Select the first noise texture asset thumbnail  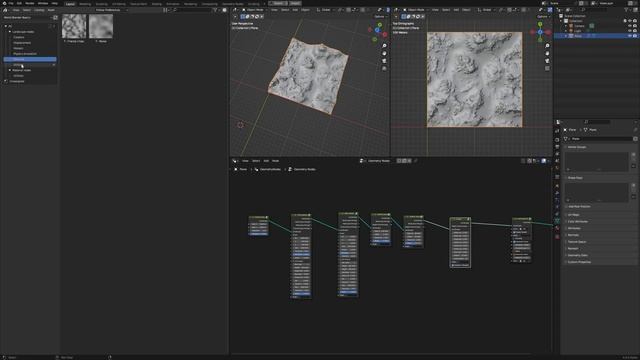[74, 26]
